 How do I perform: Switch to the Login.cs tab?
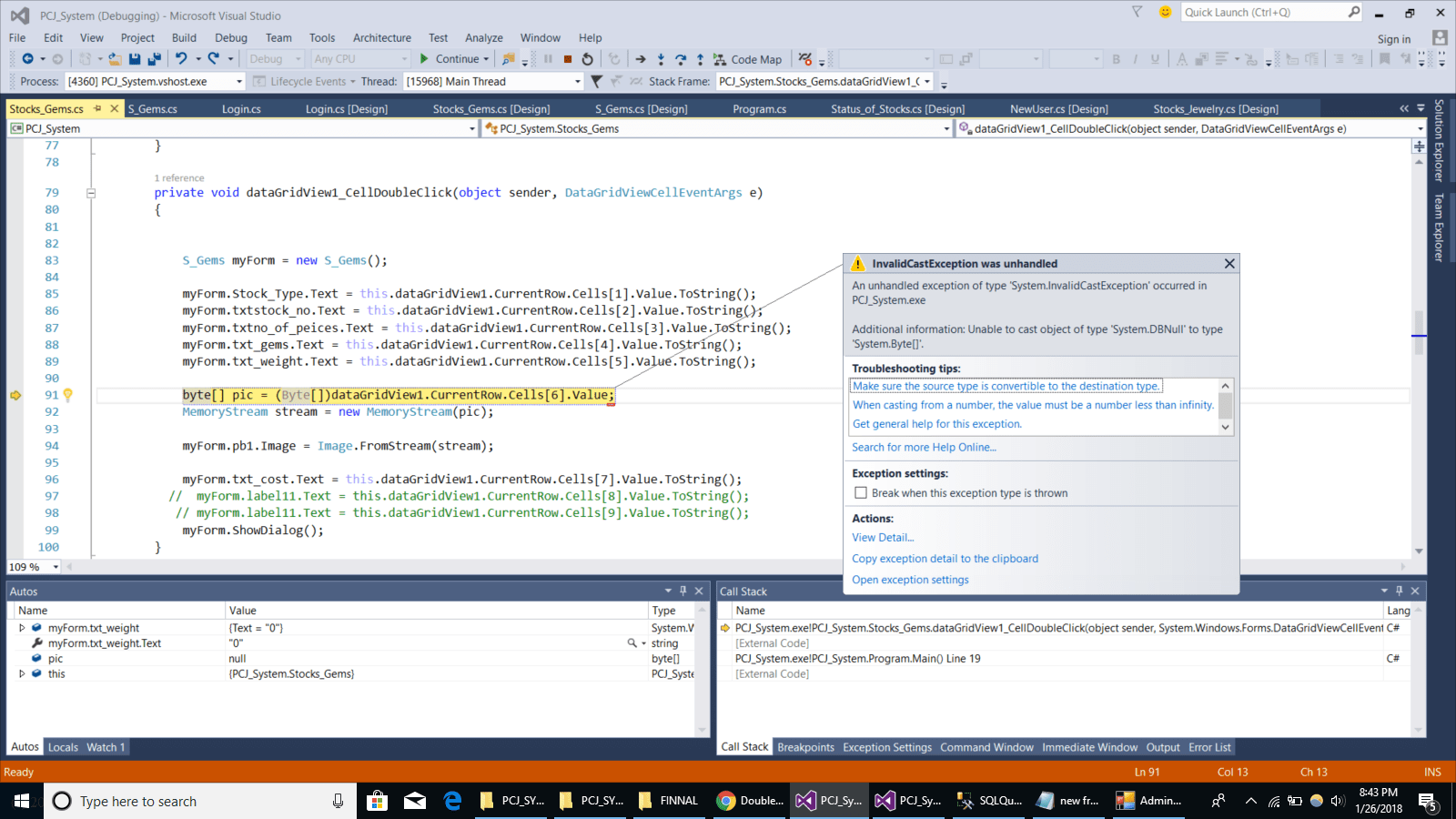(x=241, y=109)
